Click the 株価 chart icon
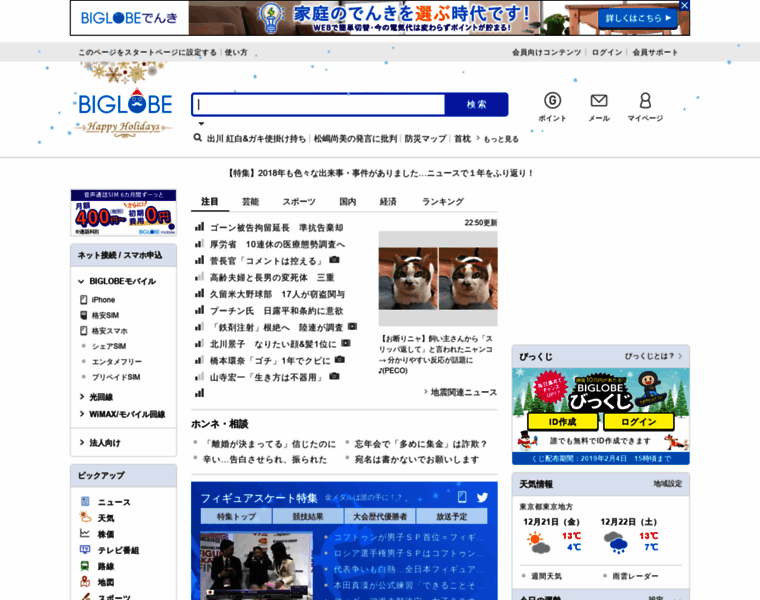The width and height of the screenshot is (760, 600). [85, 534]
